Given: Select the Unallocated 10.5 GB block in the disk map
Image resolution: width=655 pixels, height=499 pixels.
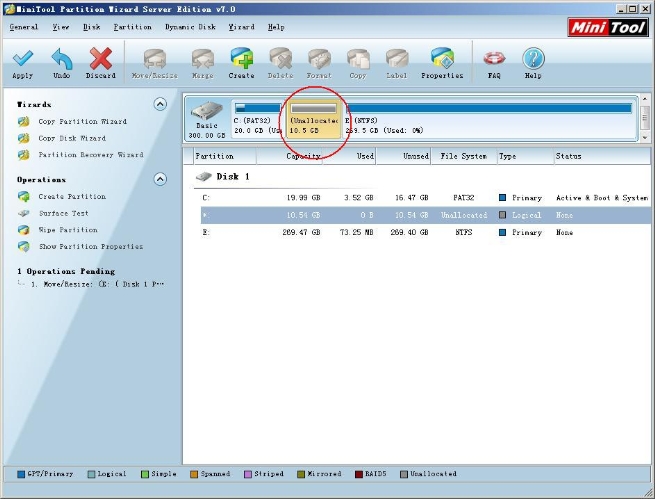Looking at the screenshot, I should [x=314, y=119].
